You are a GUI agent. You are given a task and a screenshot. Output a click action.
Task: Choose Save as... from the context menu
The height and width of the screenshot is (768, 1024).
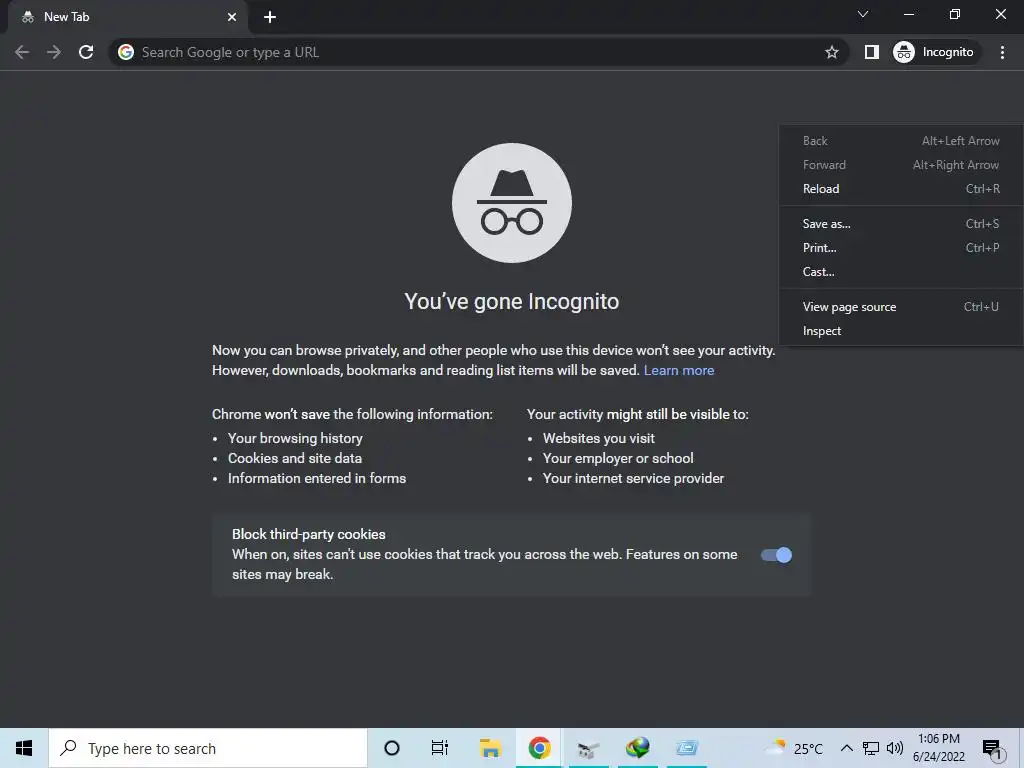(x=901, y=224)
